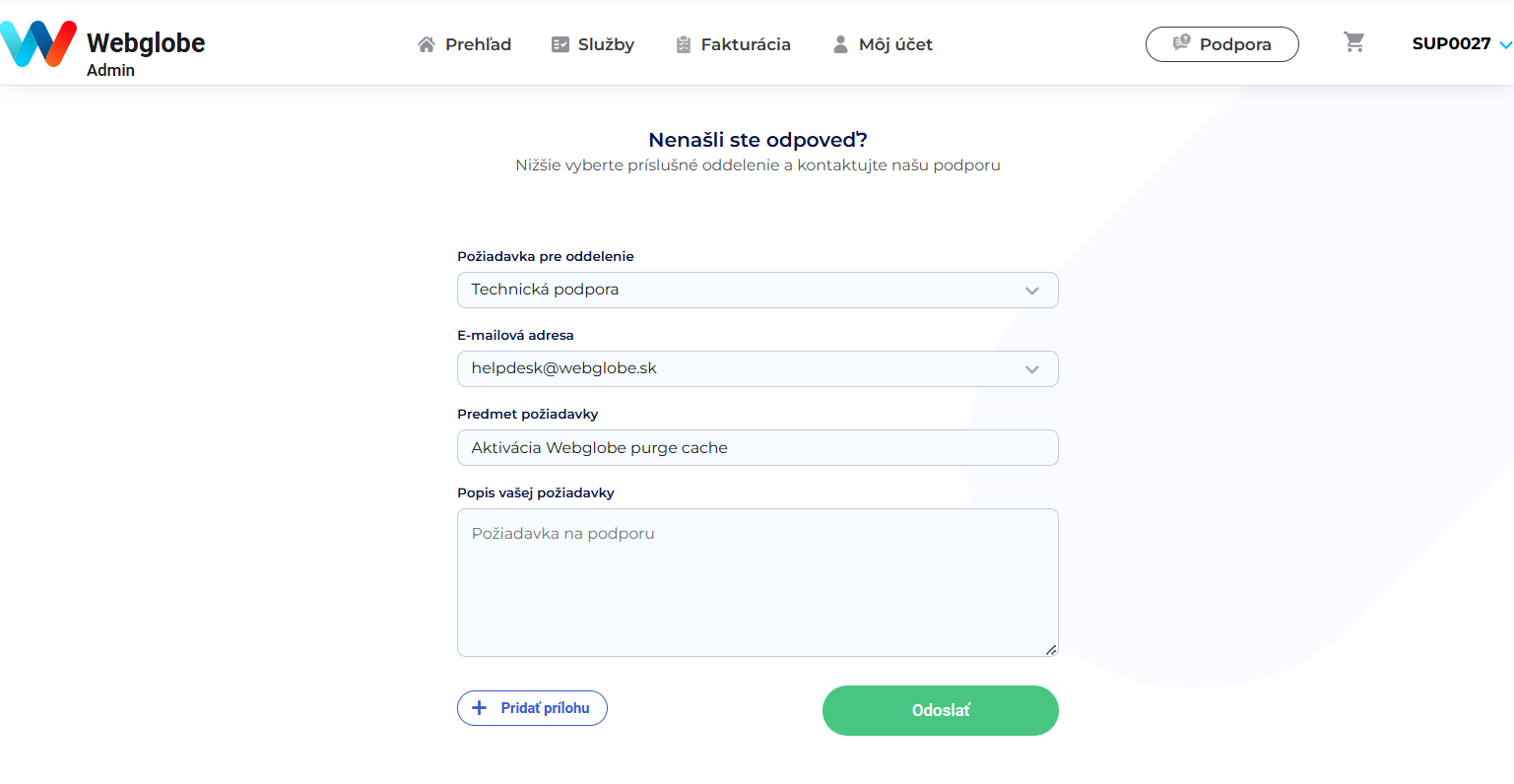Go to the Služby menu item
The height and width of the screenshot is (784, 1514).
593,44
